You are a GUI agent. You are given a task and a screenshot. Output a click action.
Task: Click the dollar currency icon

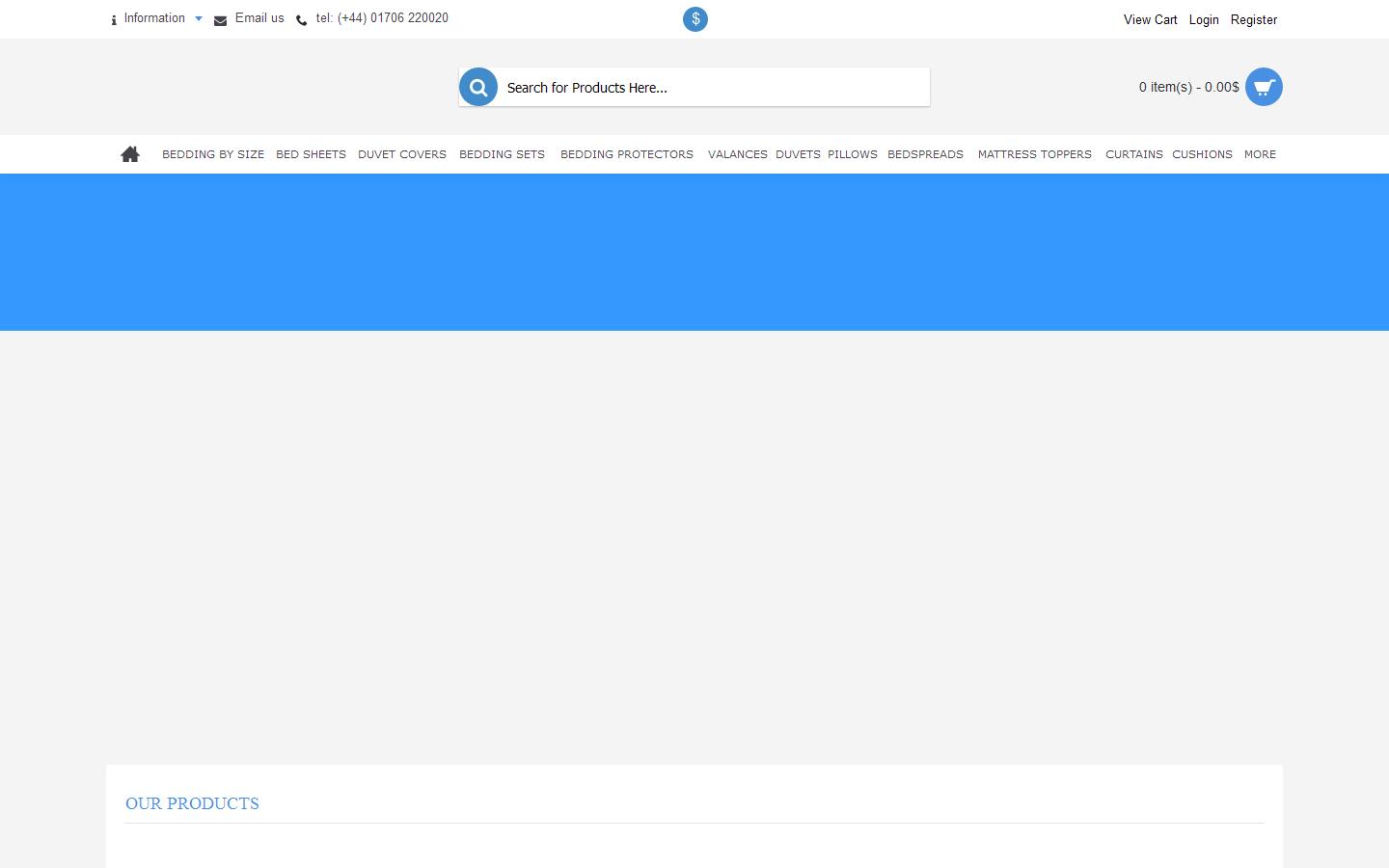pyautogui.click(x=695, y=19)
